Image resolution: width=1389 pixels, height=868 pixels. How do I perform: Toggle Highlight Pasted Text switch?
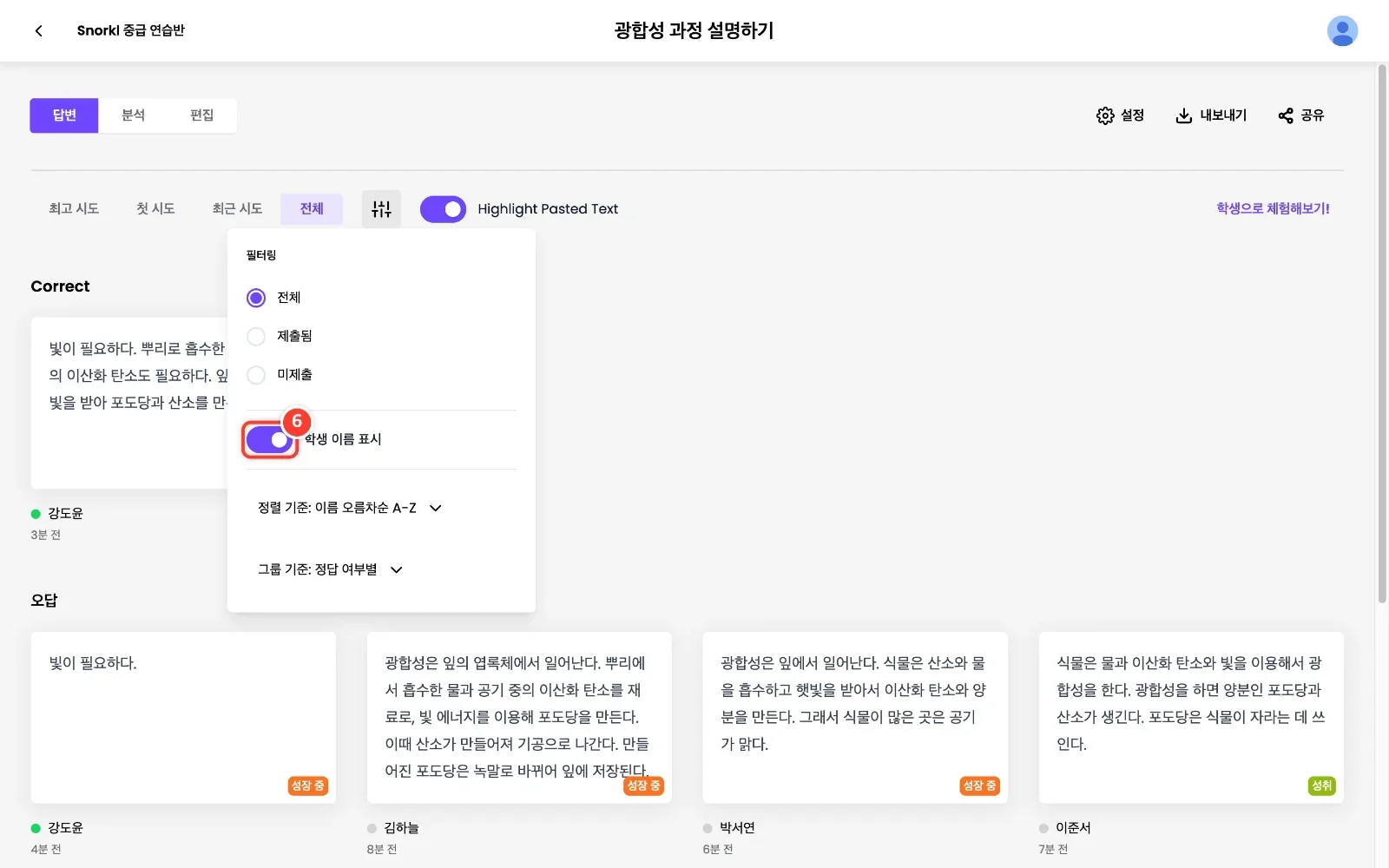443,209
